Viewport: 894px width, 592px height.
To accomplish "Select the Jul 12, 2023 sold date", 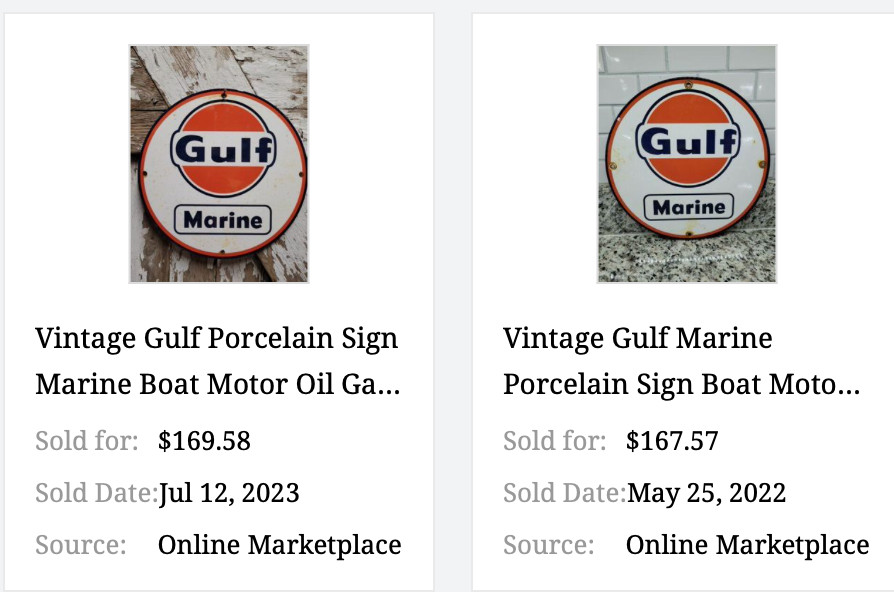I will click(229, 493).
